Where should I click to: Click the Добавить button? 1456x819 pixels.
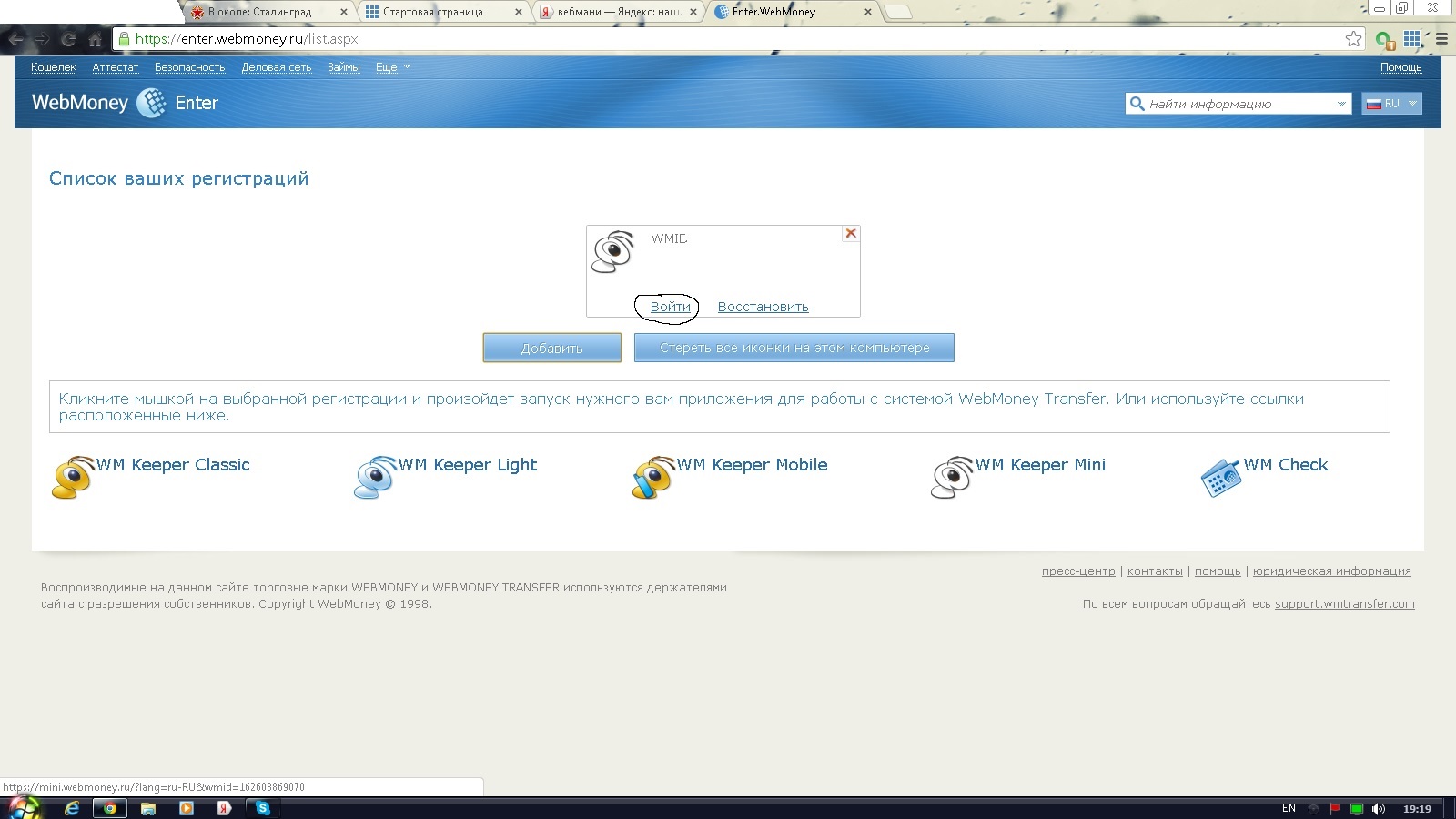(552, 348)
